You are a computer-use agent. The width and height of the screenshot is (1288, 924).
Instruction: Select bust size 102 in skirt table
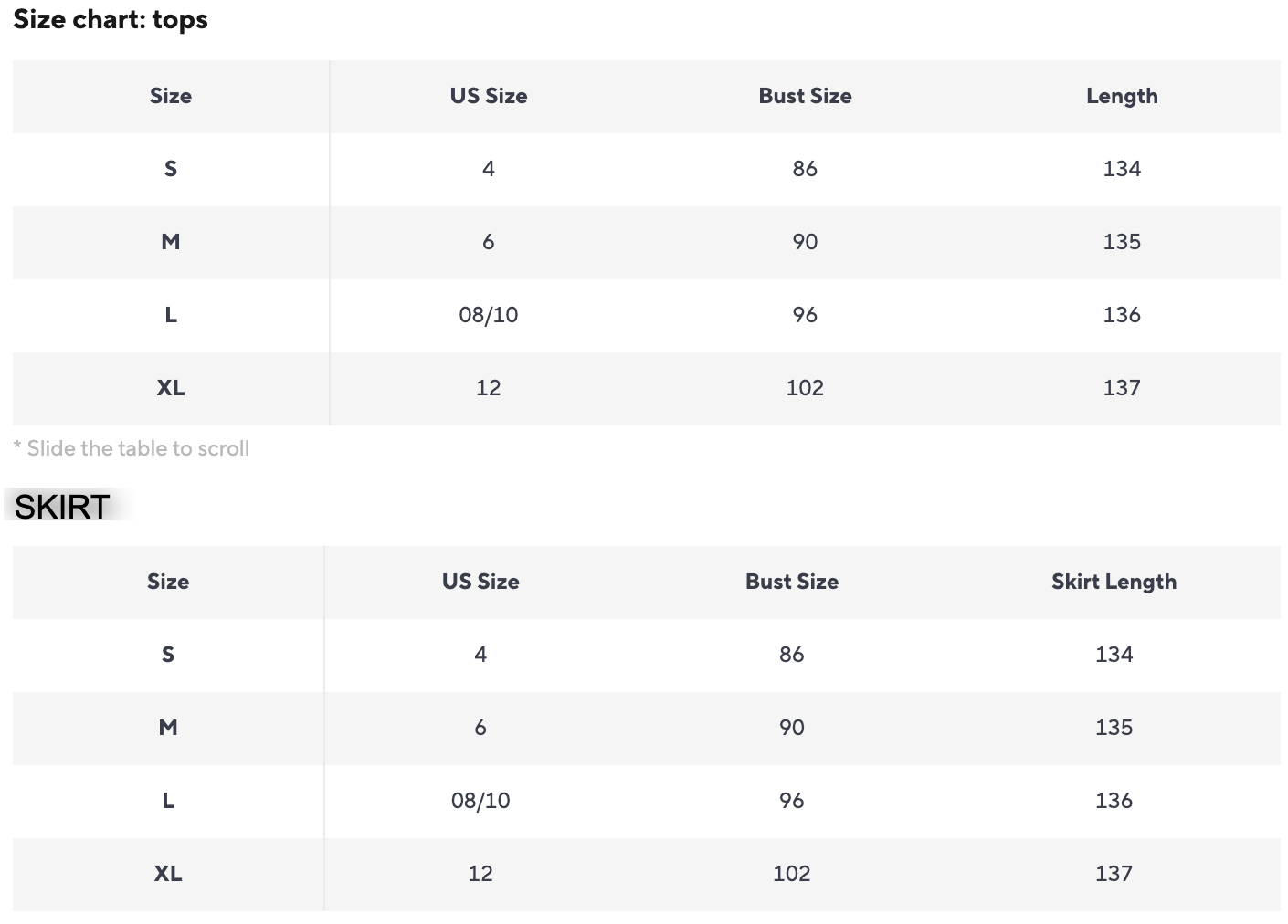791,874
